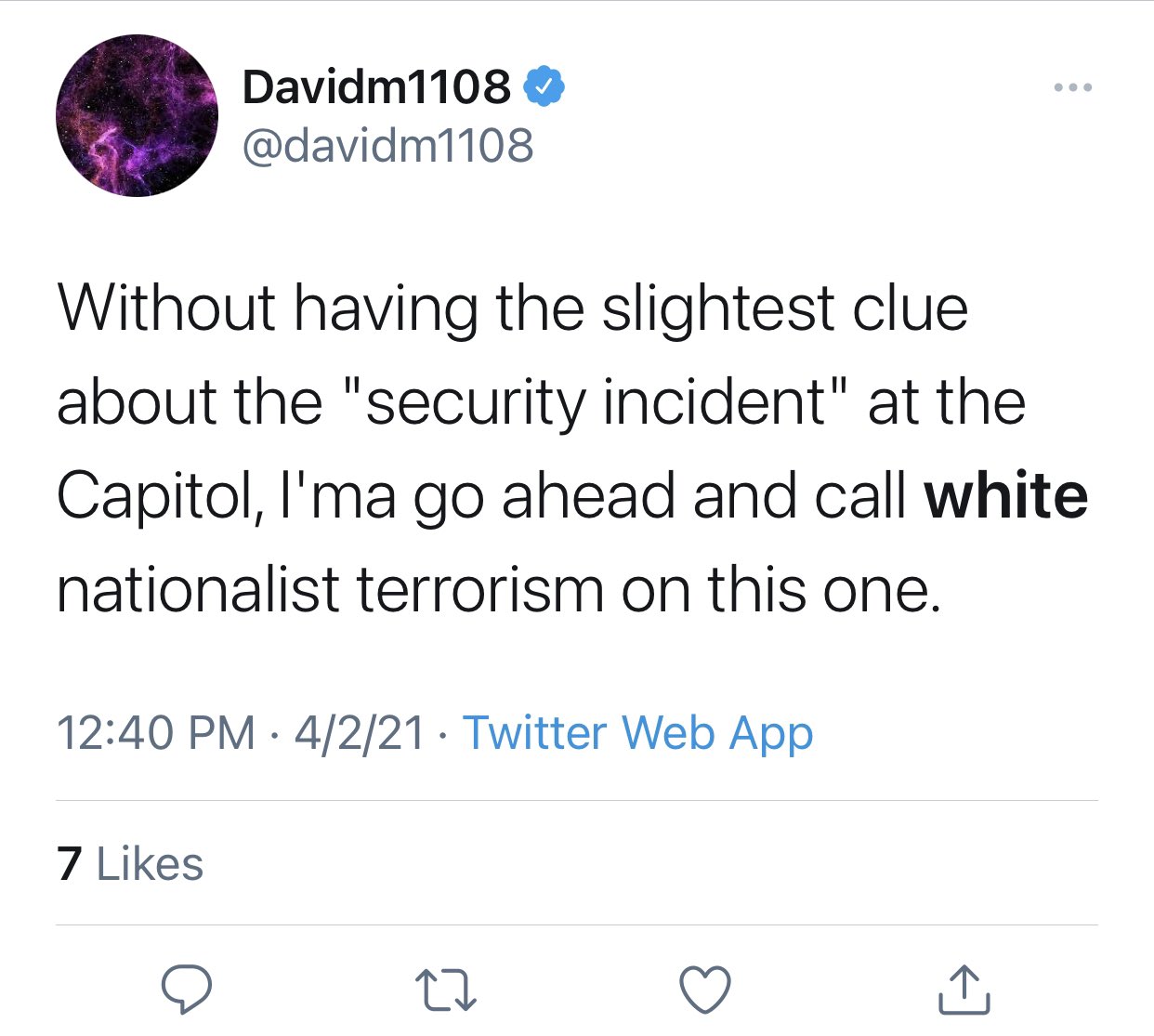The height and width of the screenshot is (1036, 1154).
Task: Click the tweet's first line "Without having"
Action: [268, 308]
